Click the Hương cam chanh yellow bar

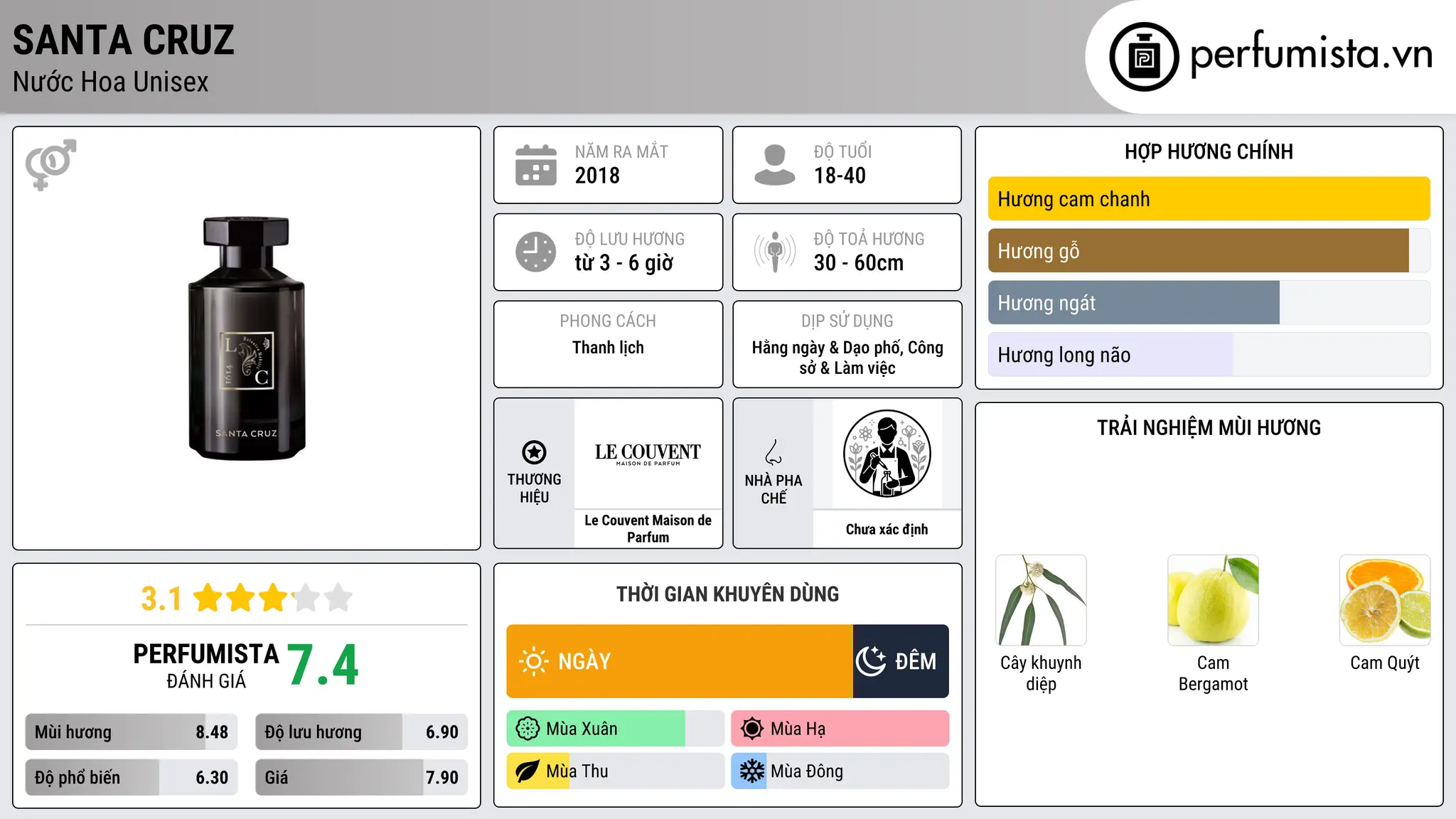[1209, 199]
